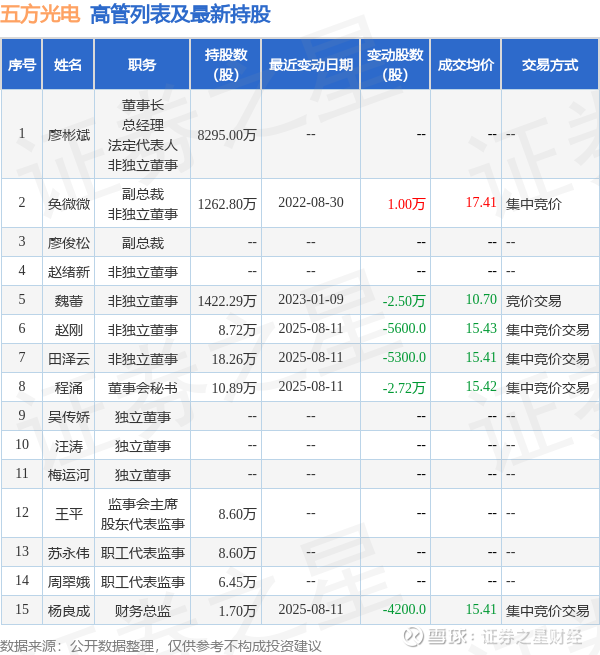
Task: Click the price 15.42
Action: point(481,386)
